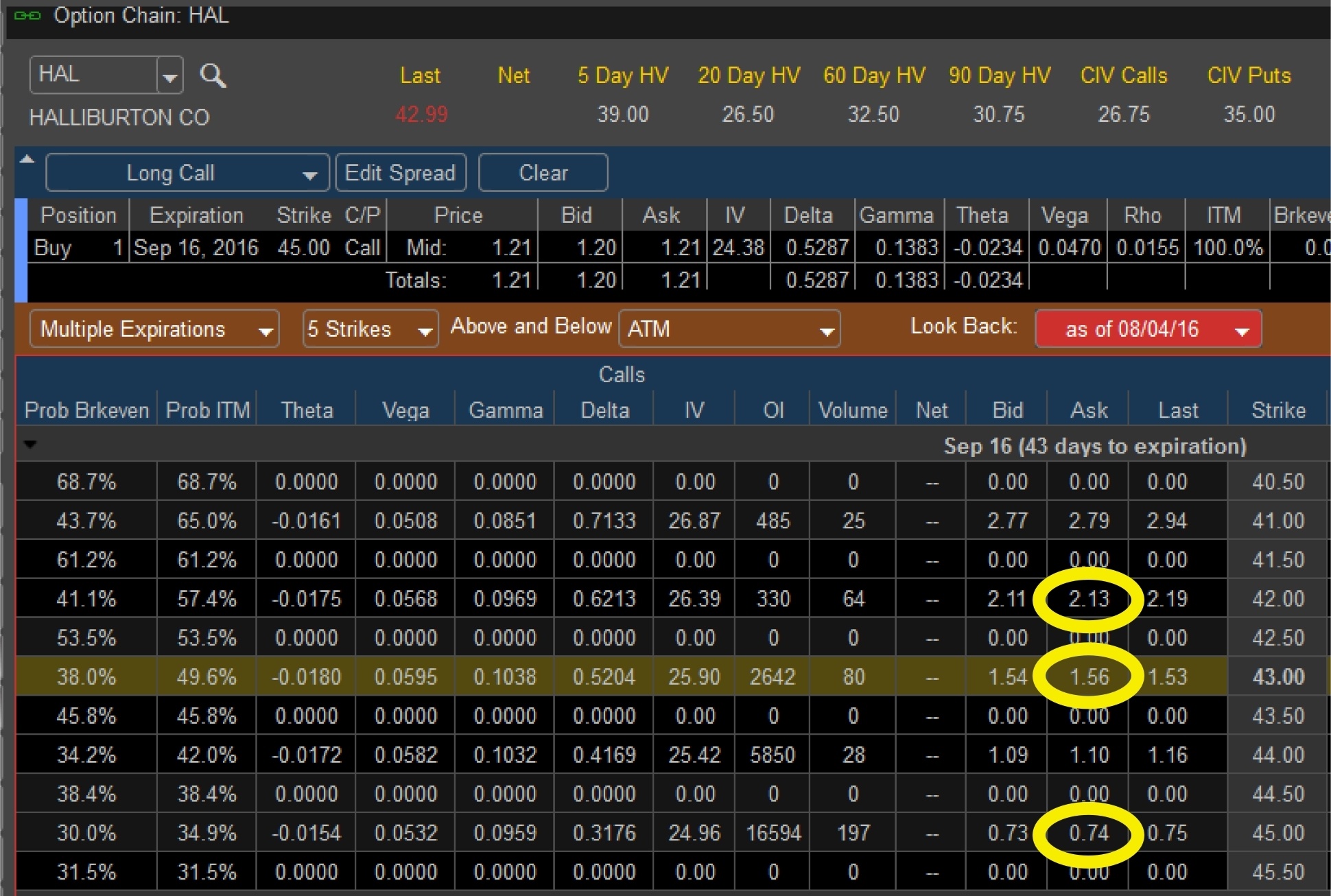Click the Position column header in spread table
The height and width of the screenshot is (896, 1331).
coord(79,215)
